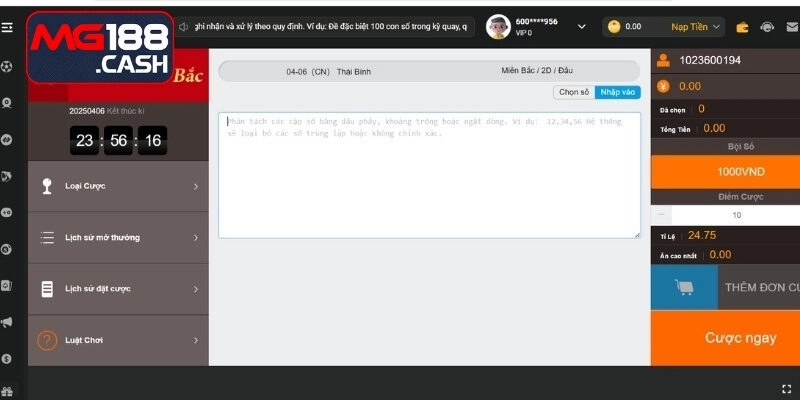Open Lịch sử đặt cược section
Viewport: 800px width, 400px height.
[x=118, y=289]
